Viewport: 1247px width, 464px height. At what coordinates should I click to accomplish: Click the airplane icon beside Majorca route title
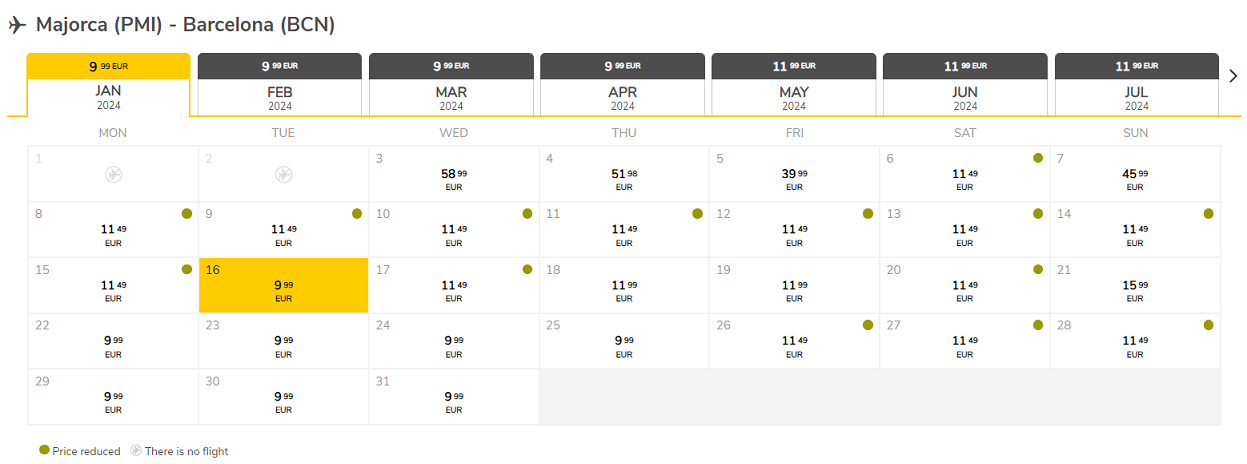17,25
